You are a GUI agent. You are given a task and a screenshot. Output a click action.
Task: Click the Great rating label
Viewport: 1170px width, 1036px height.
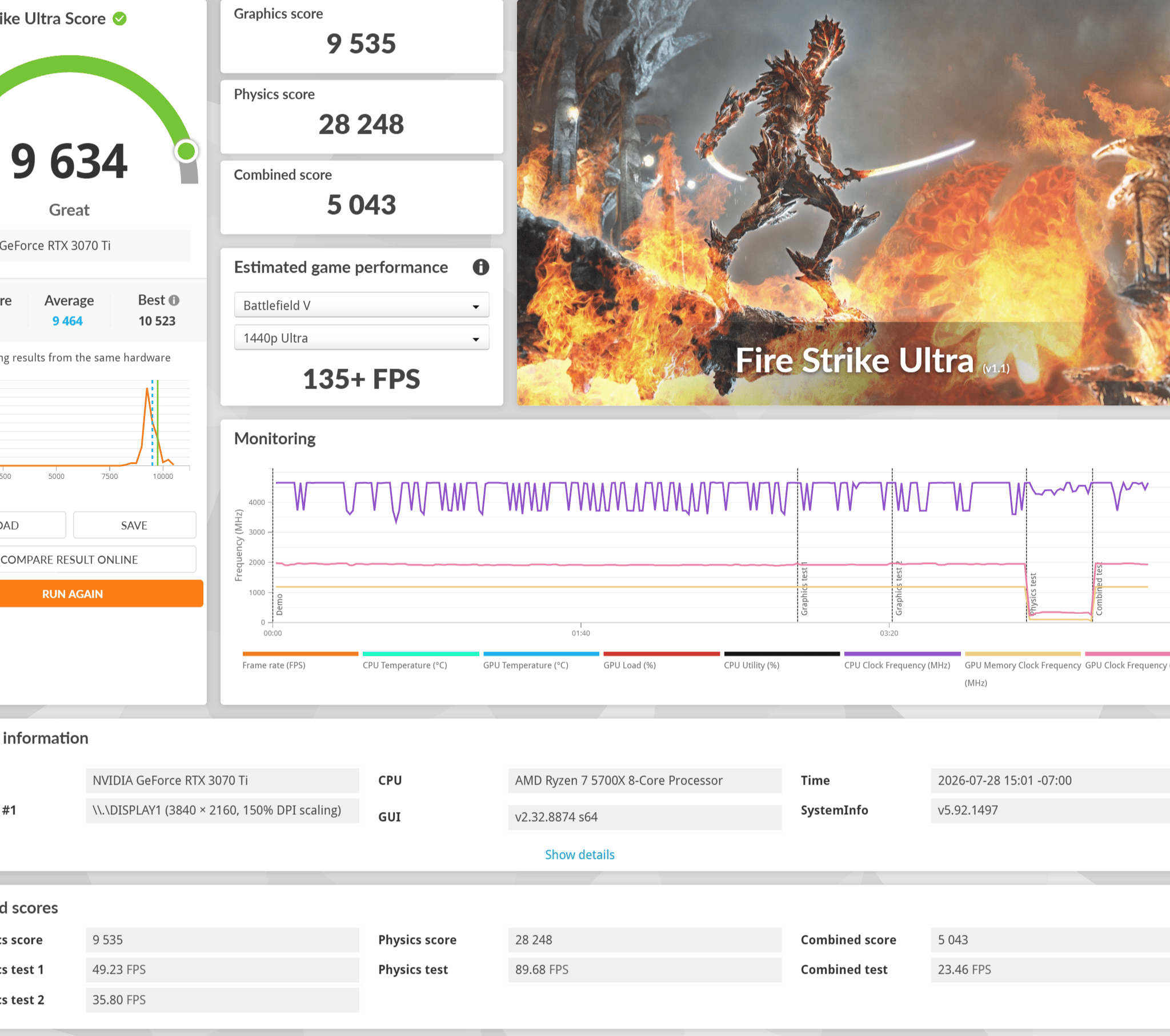click(x=69, y=210)
